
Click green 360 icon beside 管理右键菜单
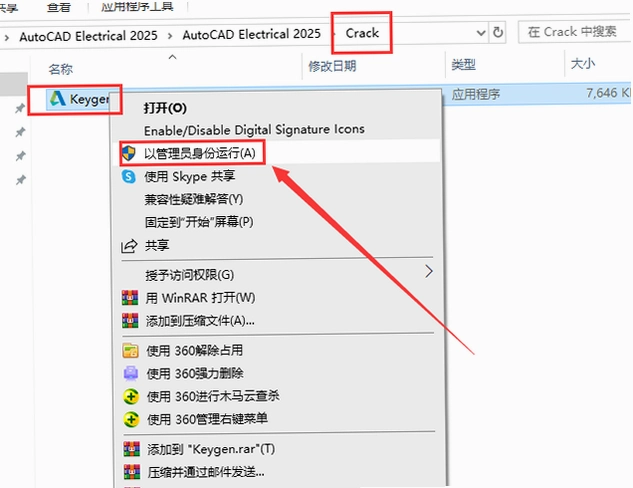[x=131, y=420]
